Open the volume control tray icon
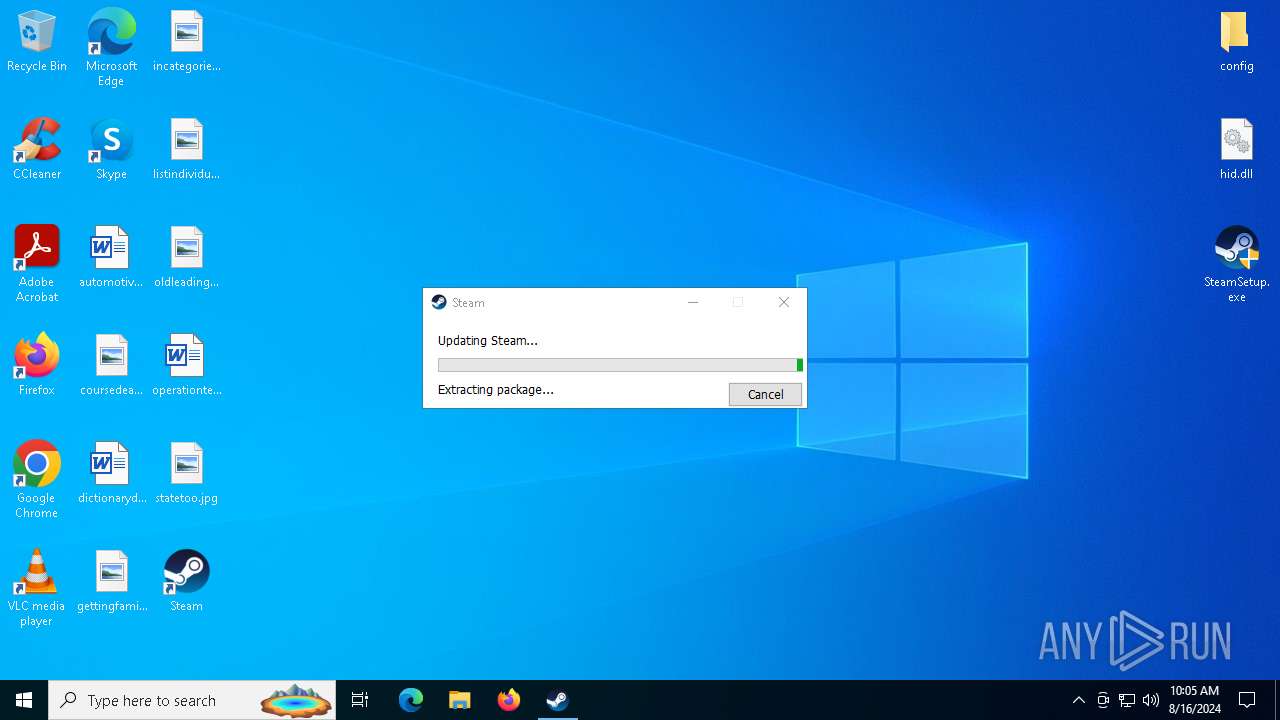This screenshot has width=1280, height=720. [1151, 700]
